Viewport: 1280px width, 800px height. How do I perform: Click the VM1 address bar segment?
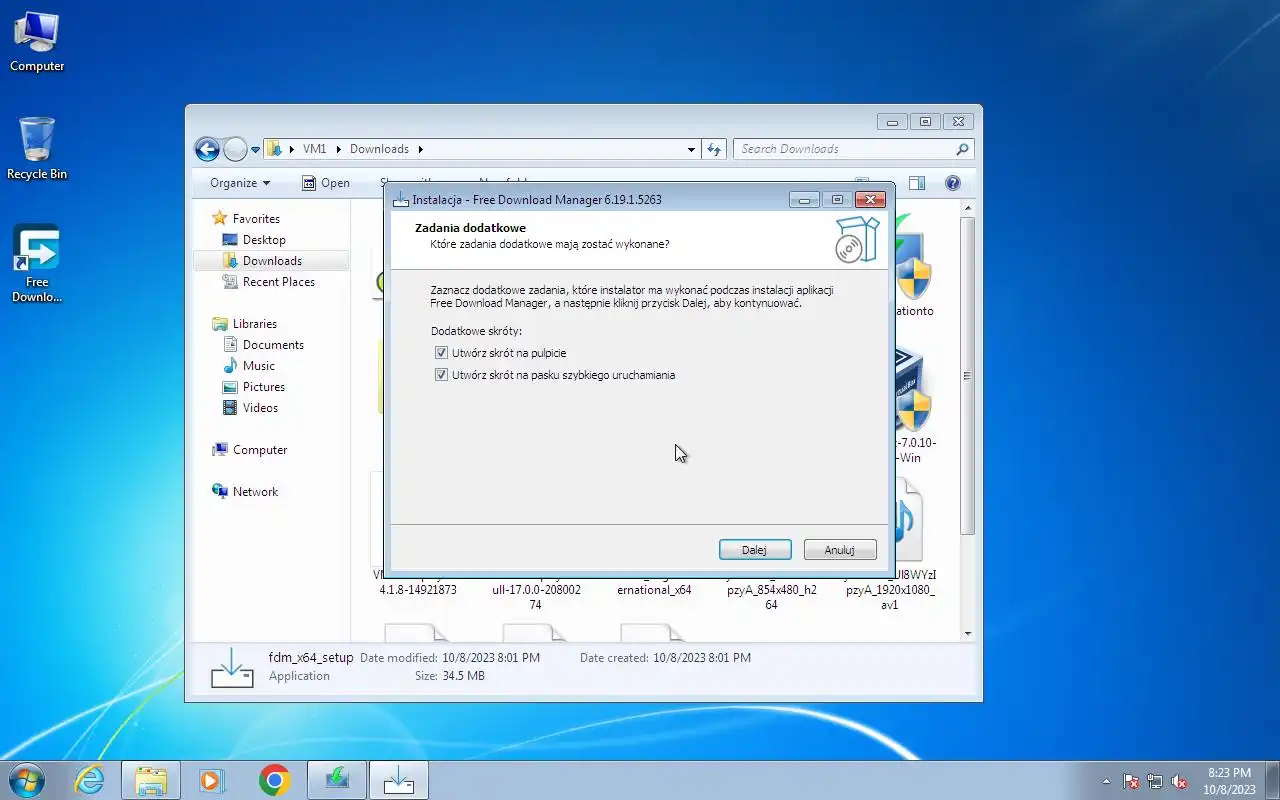(314, 149)
